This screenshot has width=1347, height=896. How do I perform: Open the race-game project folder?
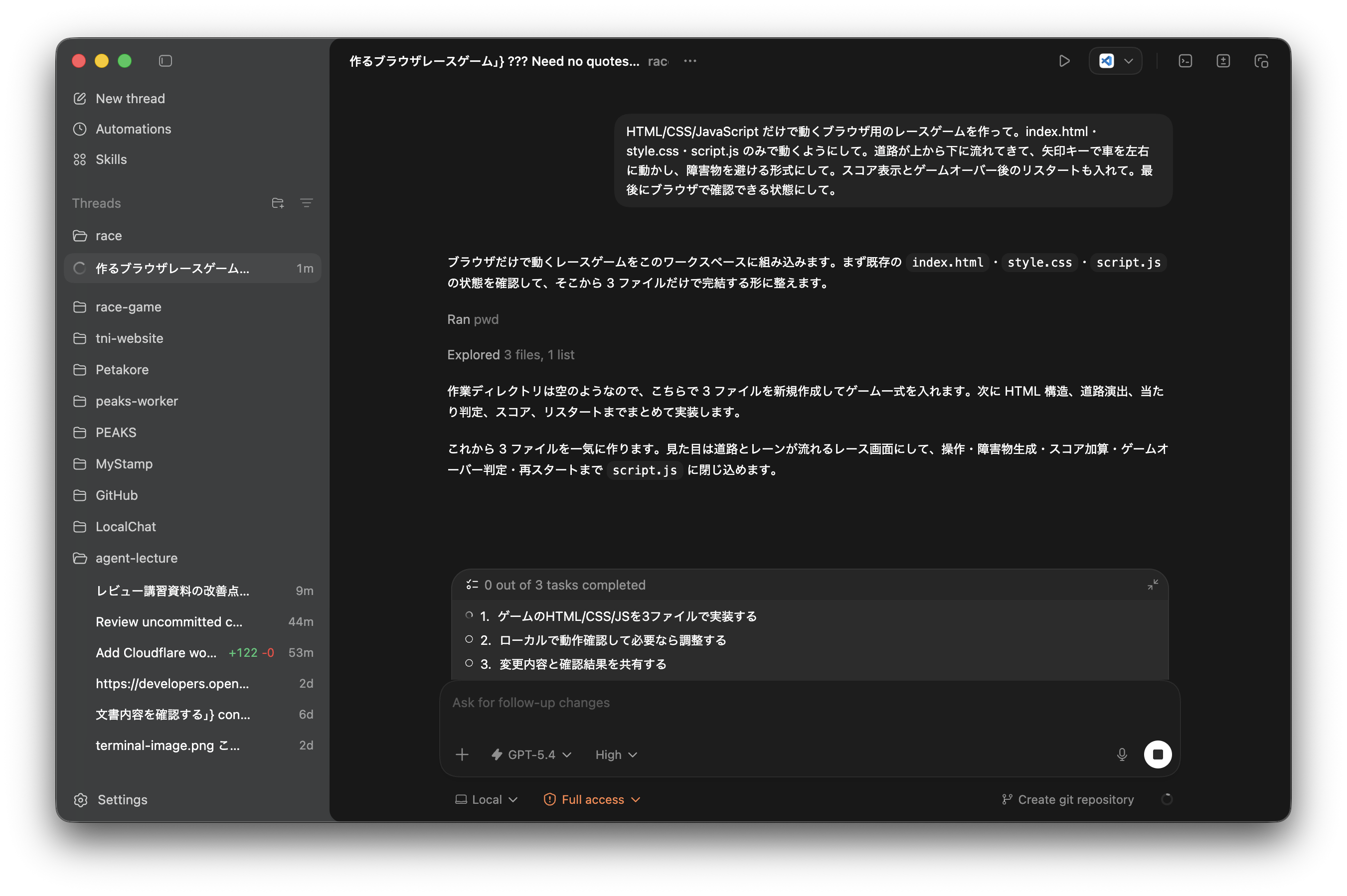[x=192, y=307]
